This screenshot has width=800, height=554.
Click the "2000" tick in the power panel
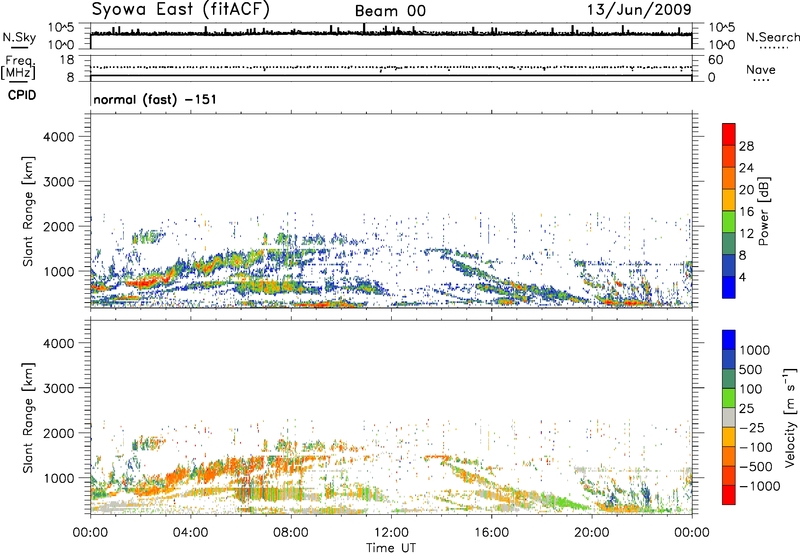59,226
